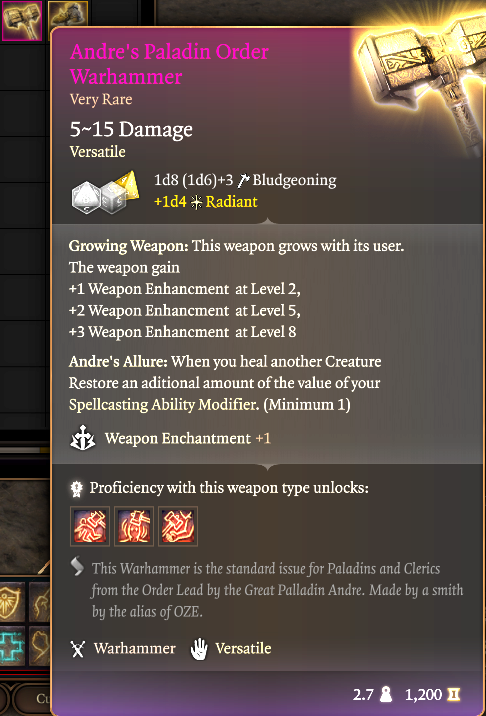Select the boots item in the inventory
486x716 pixels.
pos(68,14)
